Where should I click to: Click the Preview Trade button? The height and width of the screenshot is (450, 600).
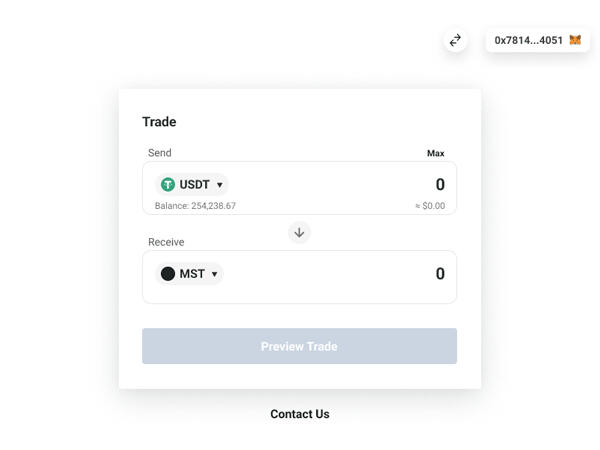tap(299, 346)
